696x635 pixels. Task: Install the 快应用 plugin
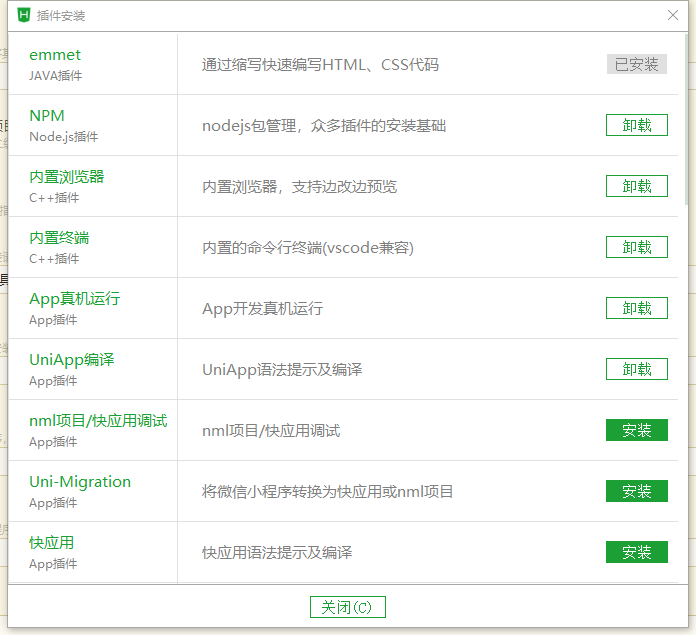[x=637, y=552]
